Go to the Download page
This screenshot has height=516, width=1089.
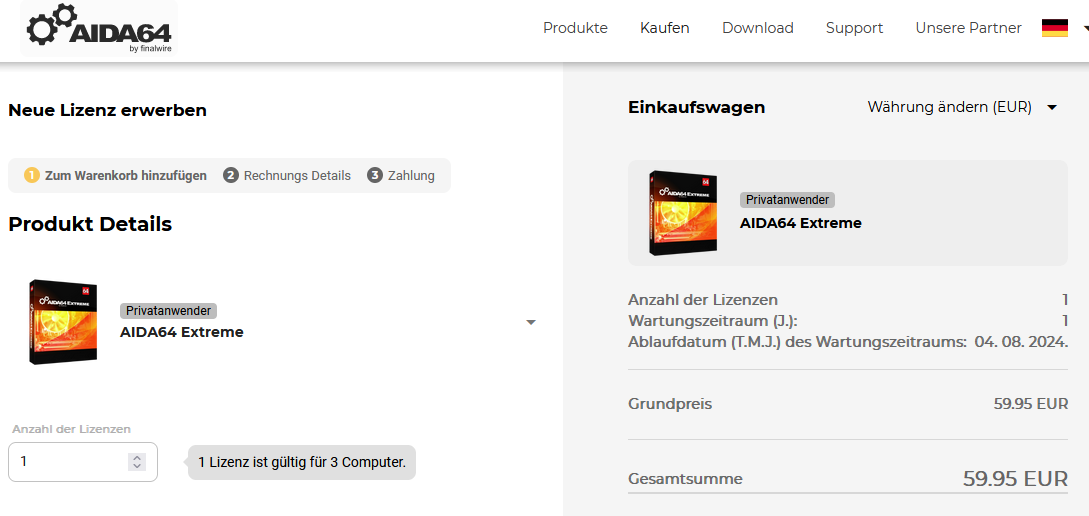(x=758, y=28)
